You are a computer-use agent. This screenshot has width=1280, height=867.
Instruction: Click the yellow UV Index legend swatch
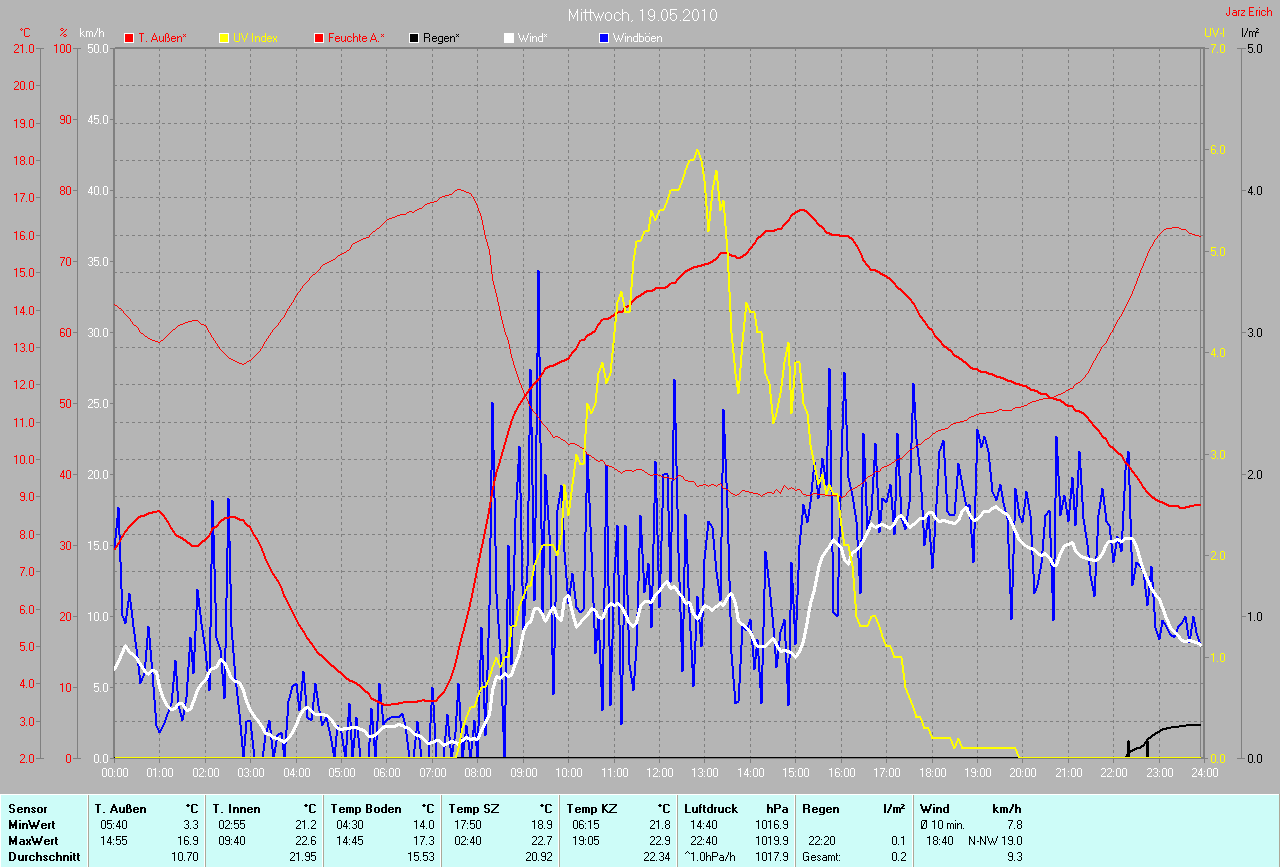[x=224, y=38]
